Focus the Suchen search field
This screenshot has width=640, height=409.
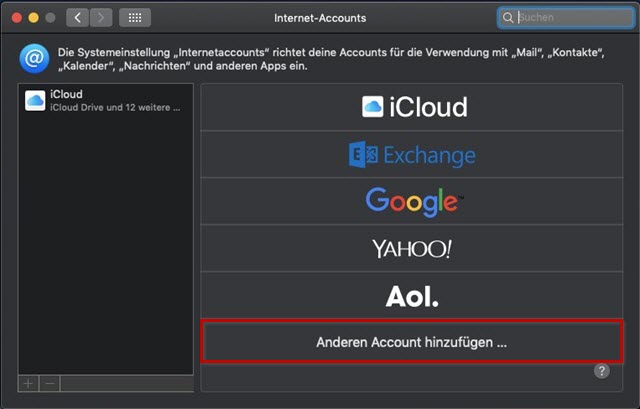pyautogui.click(x=566, y=18)
